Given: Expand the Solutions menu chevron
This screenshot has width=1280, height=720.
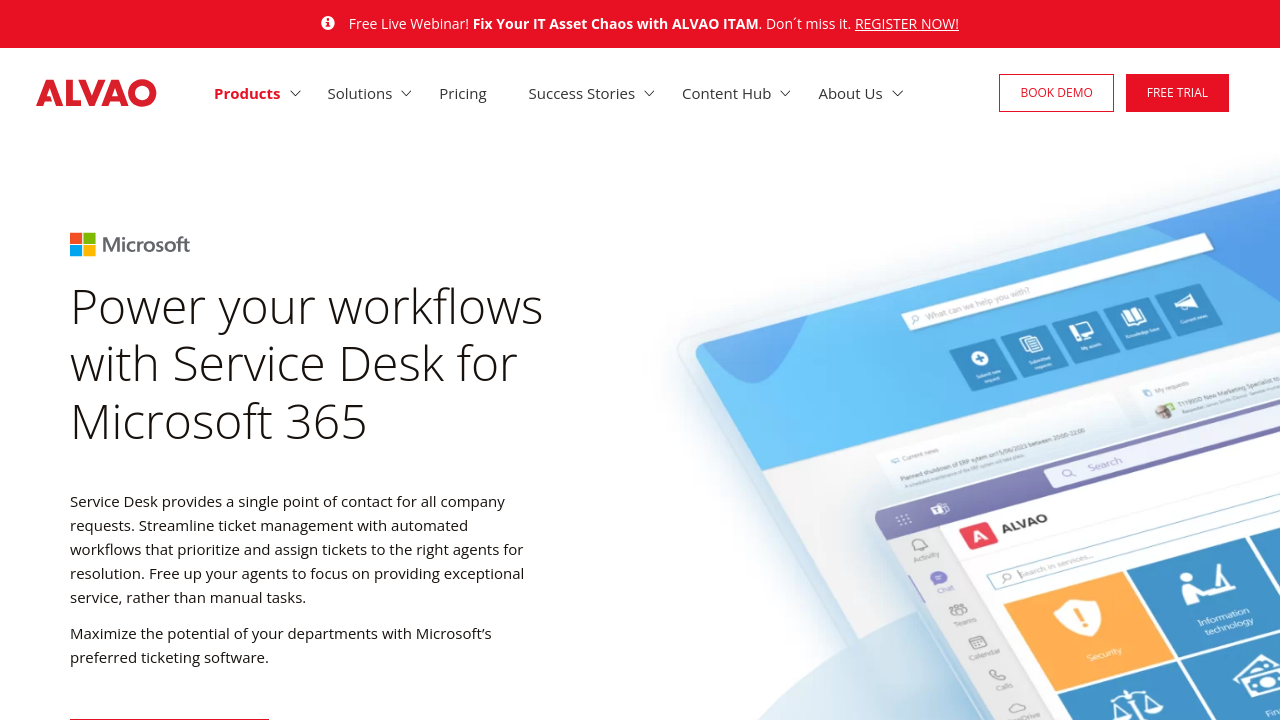Looking at the screenshot, I should (406, 93).
